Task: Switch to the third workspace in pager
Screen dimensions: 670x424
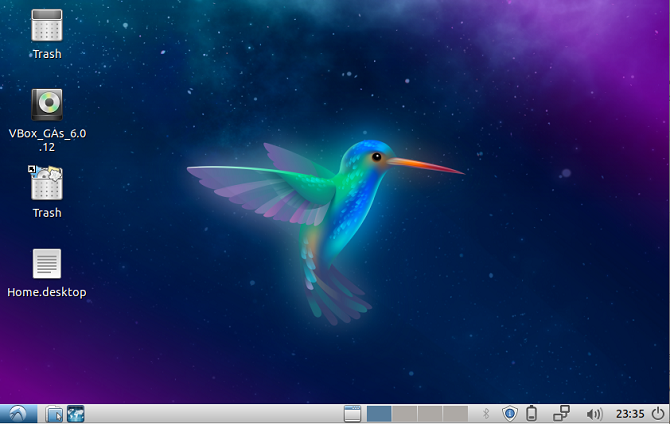Action: [430, 414]
